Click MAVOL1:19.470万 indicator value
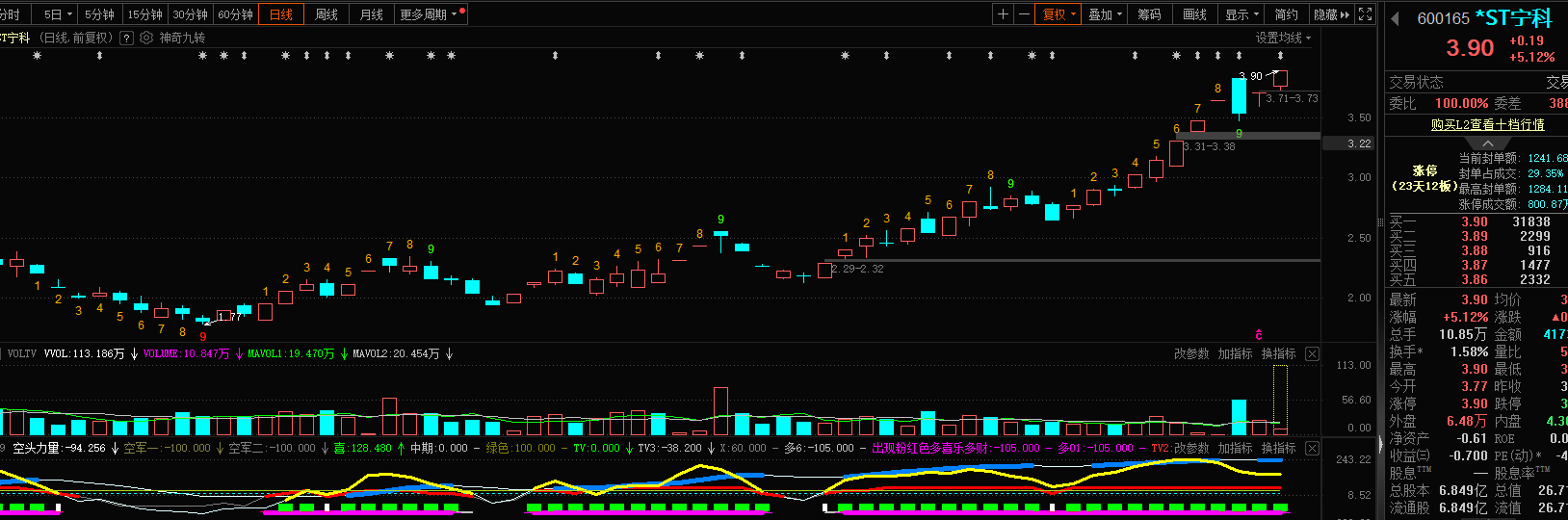 coord(291,354)
